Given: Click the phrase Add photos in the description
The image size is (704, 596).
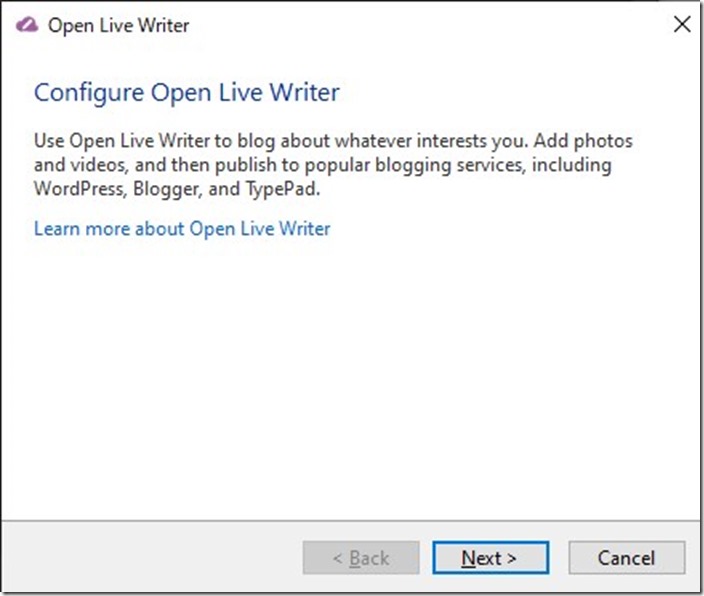Looking at the screenshot, I should pos(583,141).
